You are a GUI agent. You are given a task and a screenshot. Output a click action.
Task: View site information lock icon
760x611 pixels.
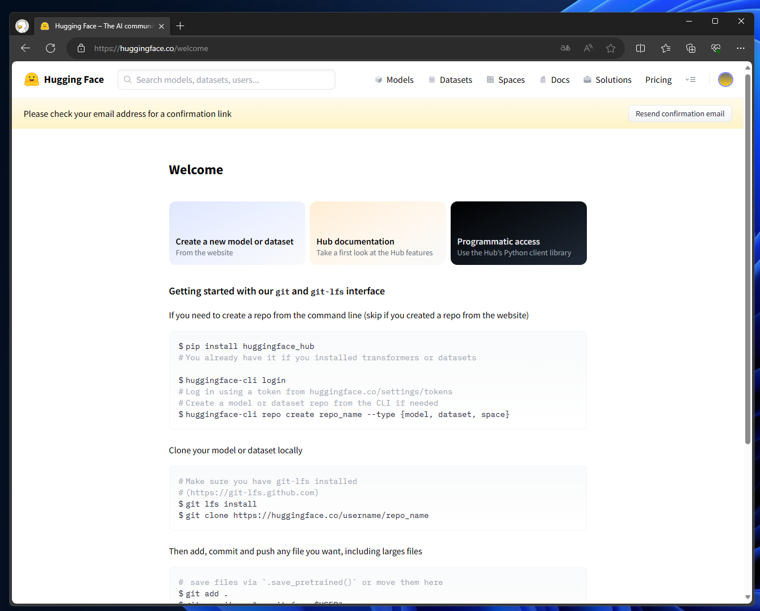pyautogui.click(x=81, y=48)
